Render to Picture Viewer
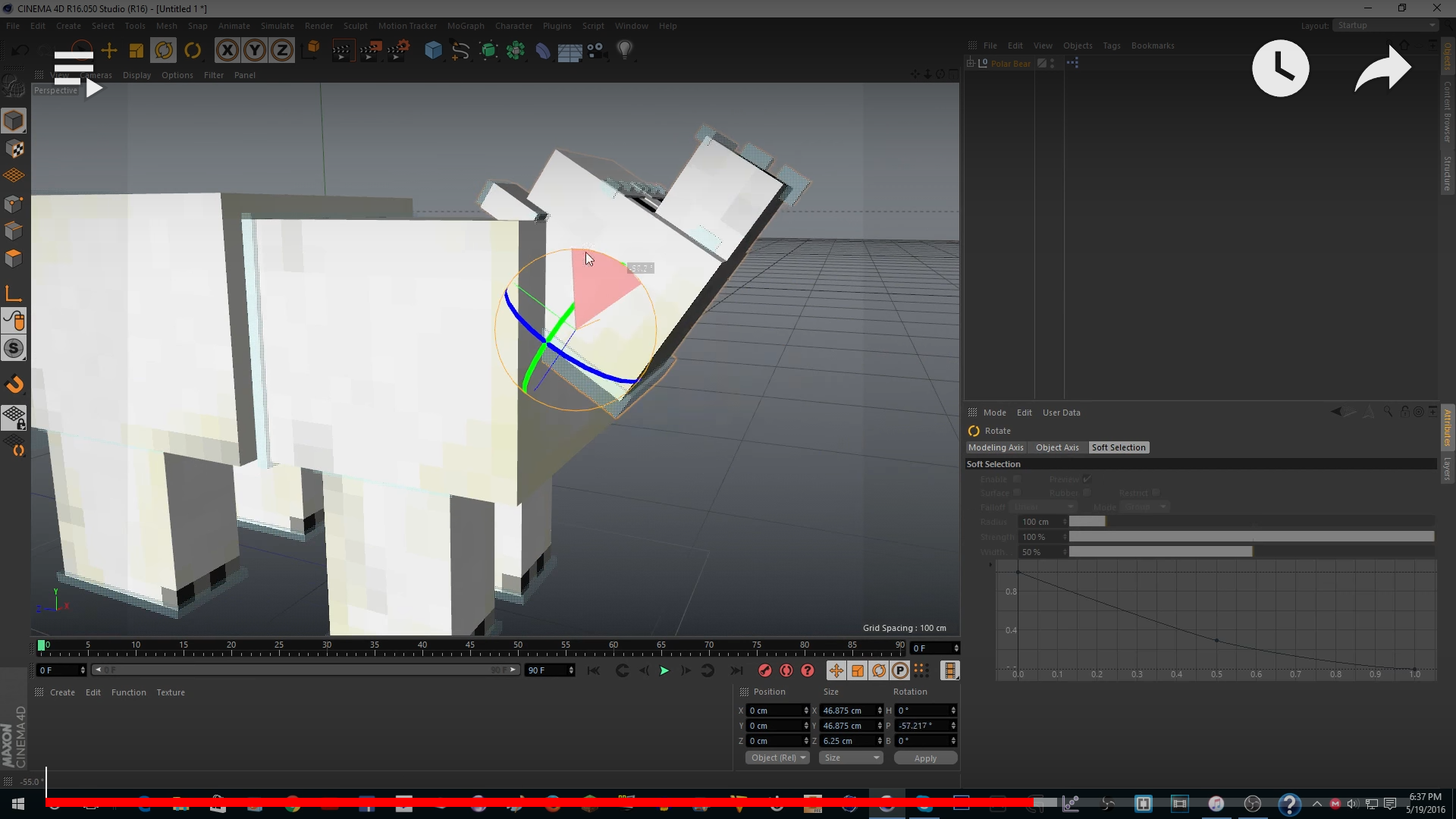This screenshot has width=1456, height=819. 370,51
